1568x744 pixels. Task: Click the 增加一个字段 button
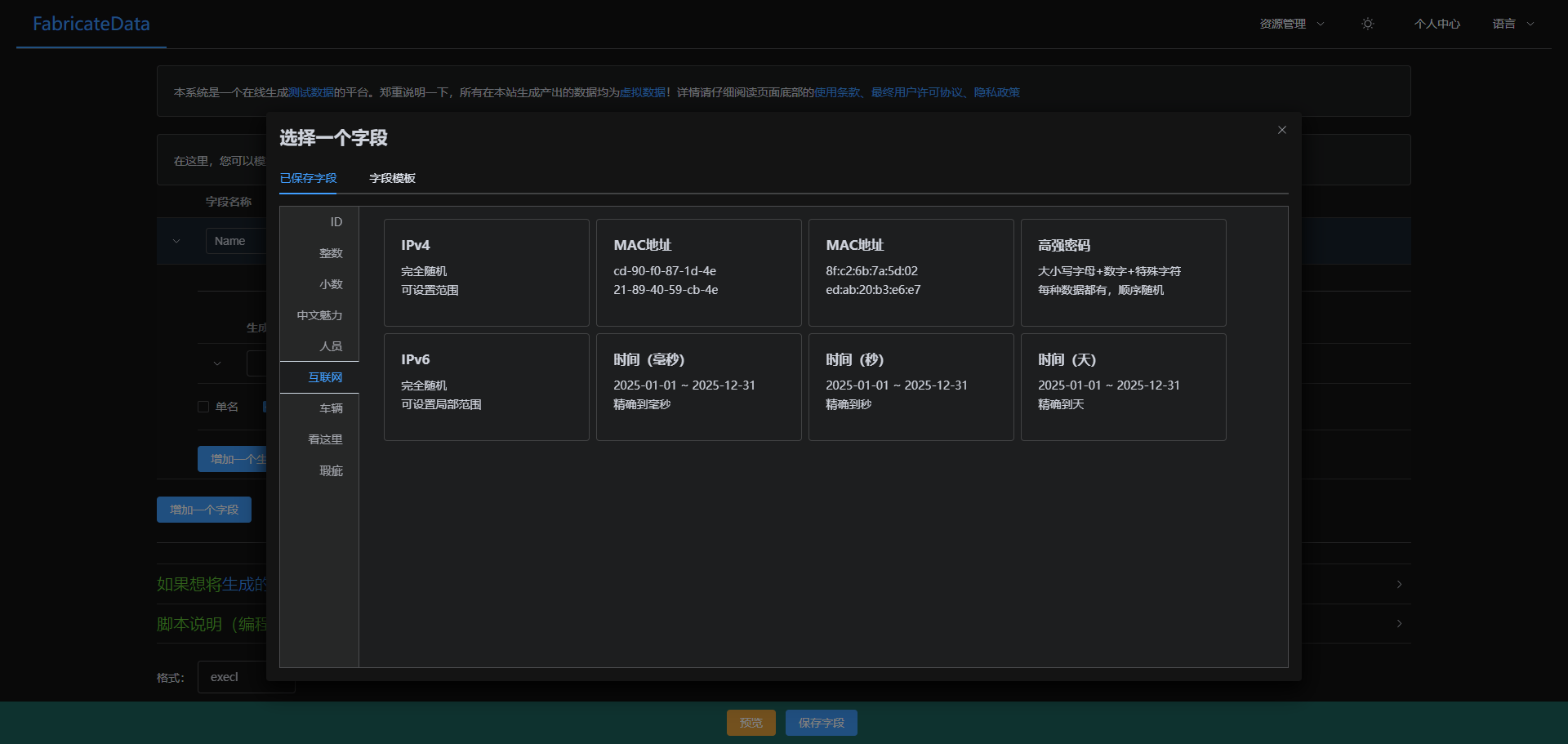pos(204,510)
